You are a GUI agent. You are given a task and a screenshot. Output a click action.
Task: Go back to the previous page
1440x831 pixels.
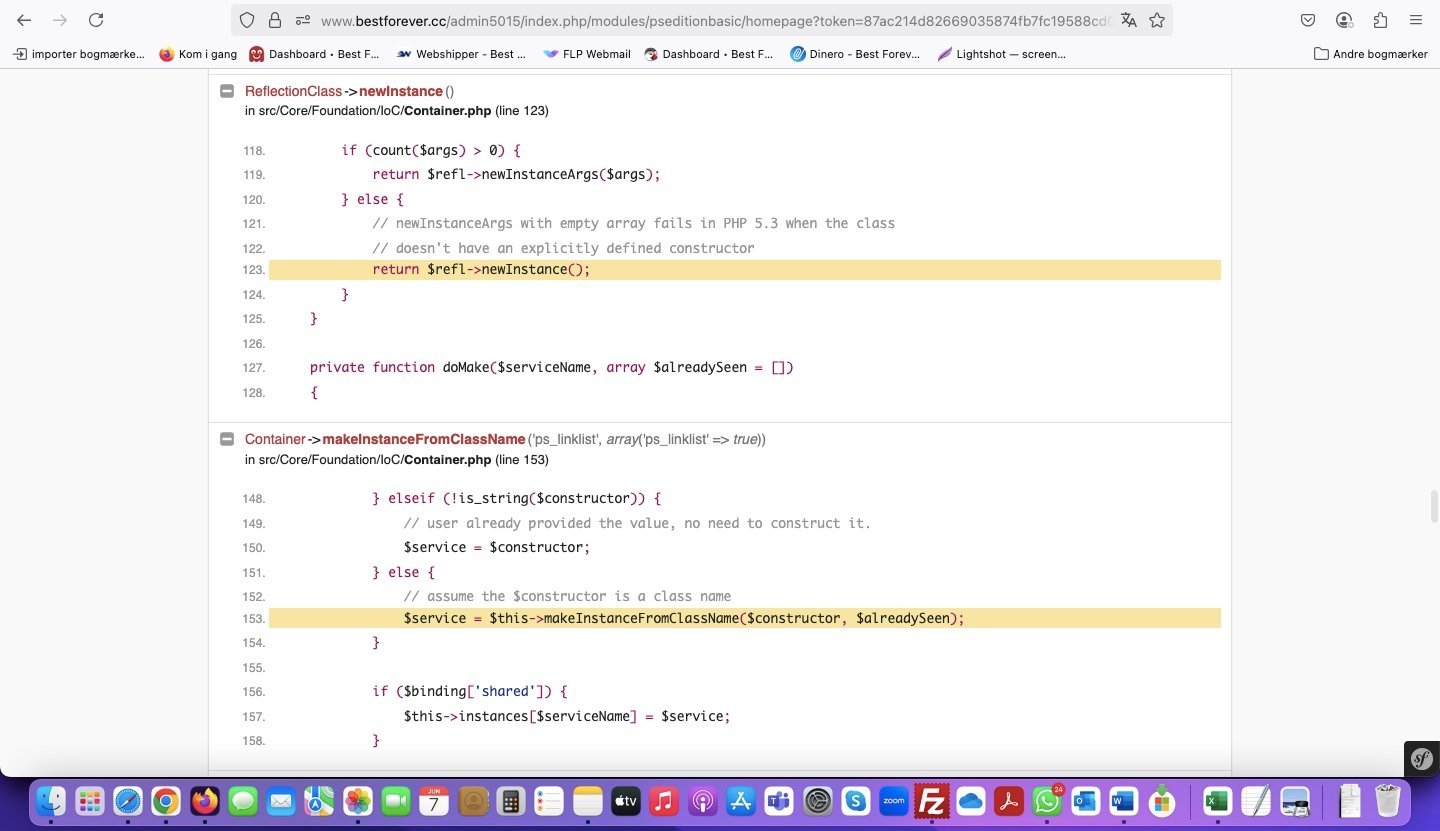point(24,20)
